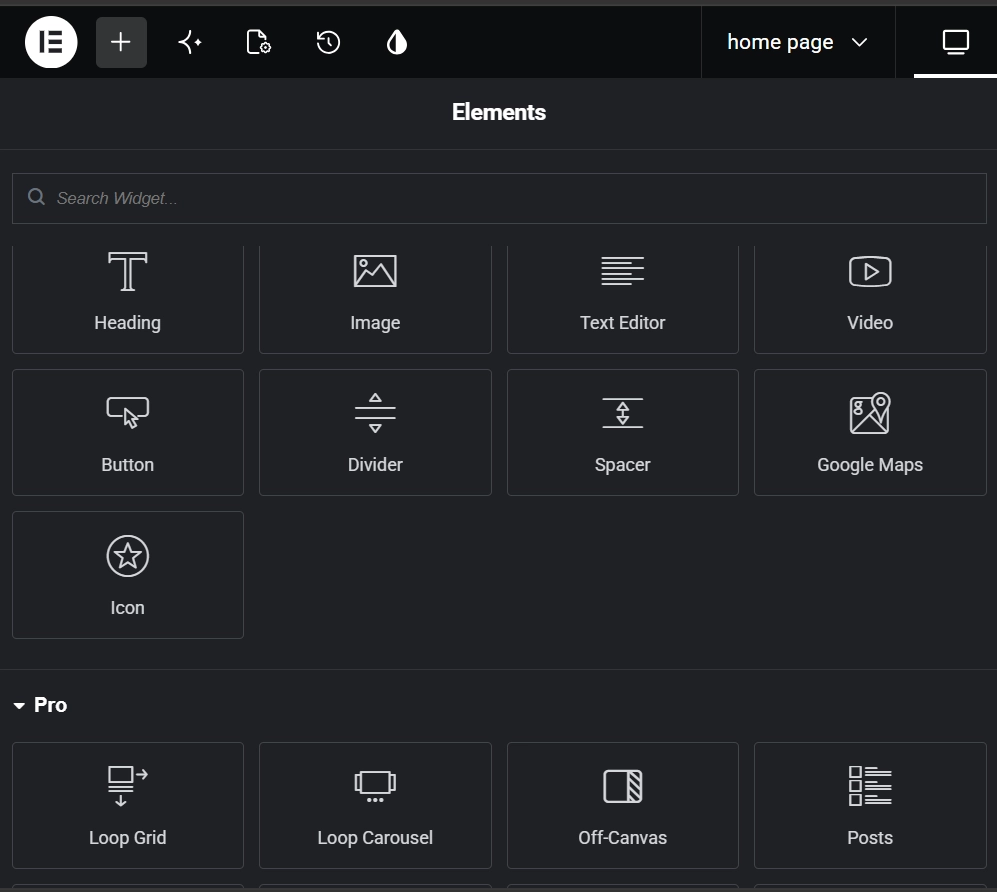Click the Add Element plus button
Screen dimensions: 997x892
(x=121, y=43)
